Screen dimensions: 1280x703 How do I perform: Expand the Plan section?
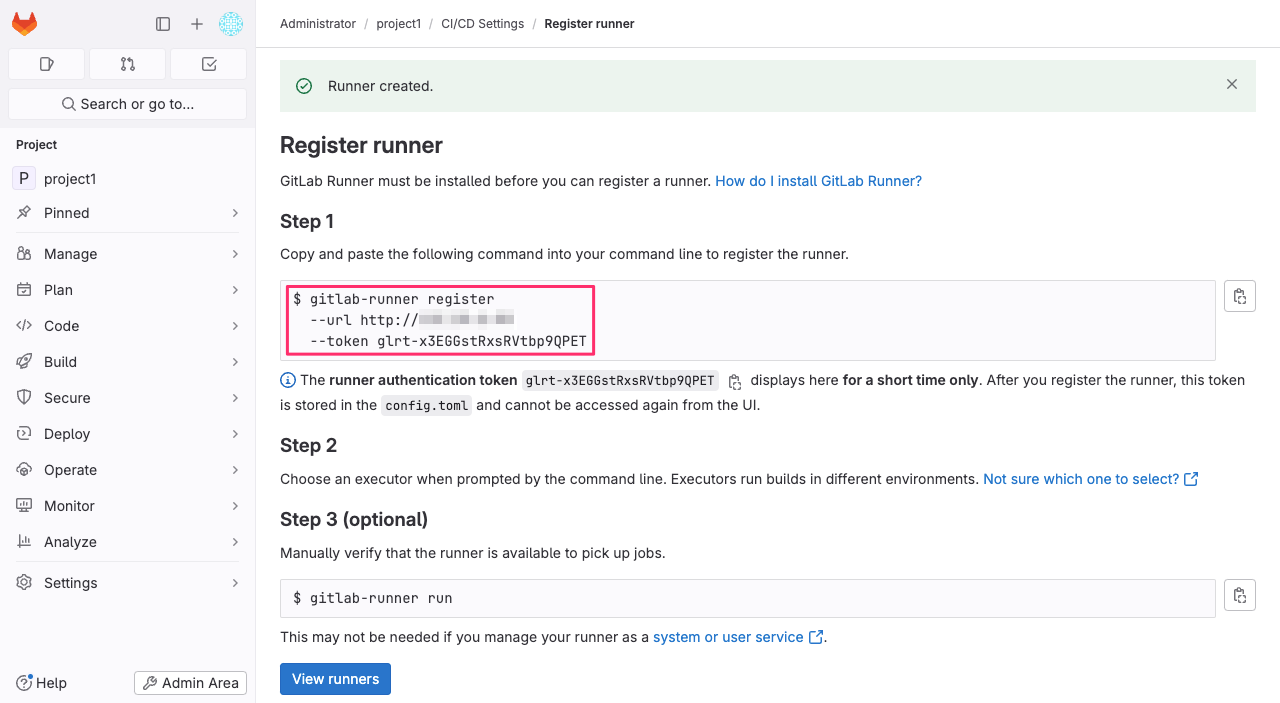pos(128,290)
